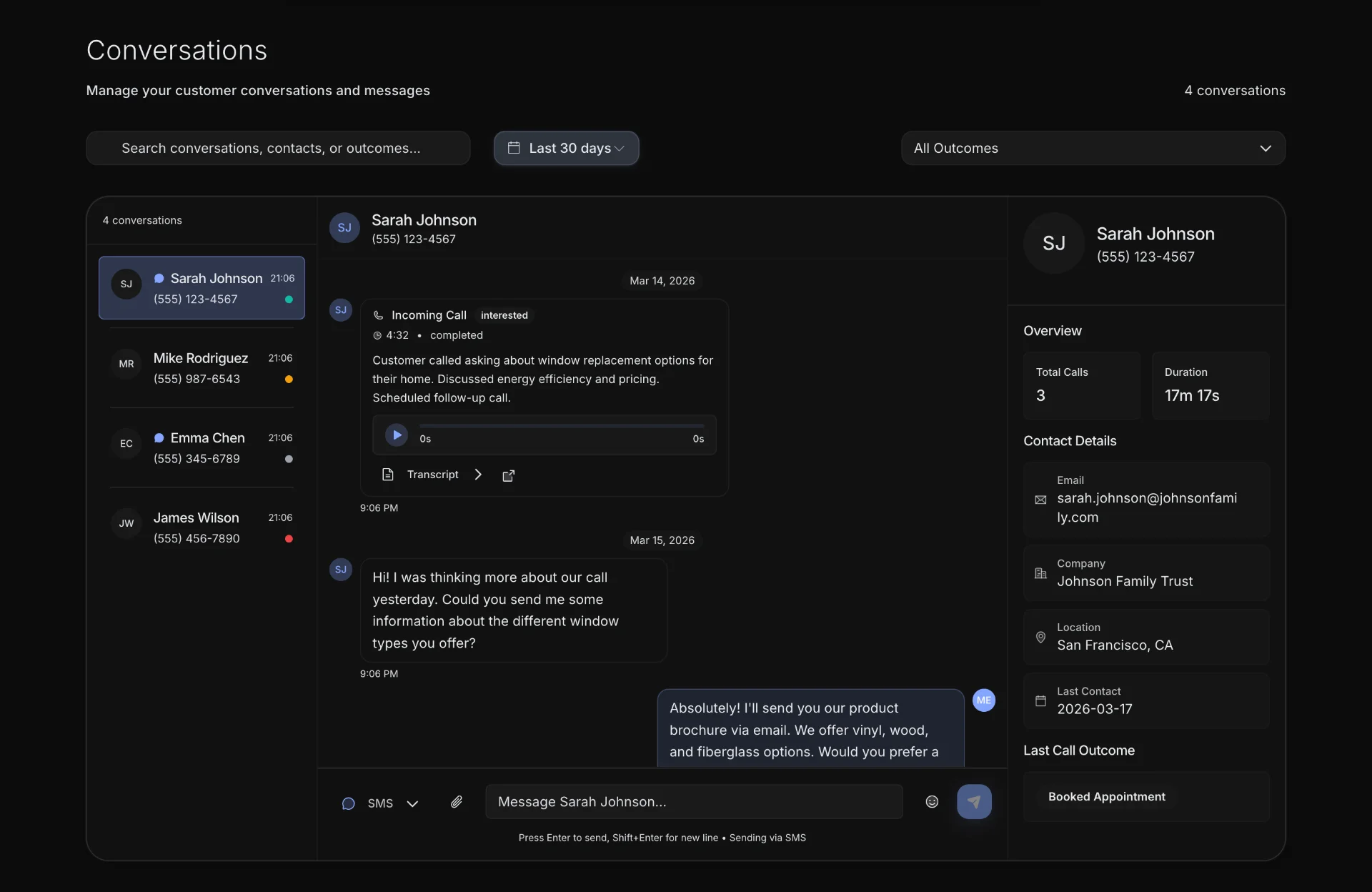This screenshot has height=892, width=1372.
Task: Click the Booked Appointment outcome badge
Action: pos(1106,796)
